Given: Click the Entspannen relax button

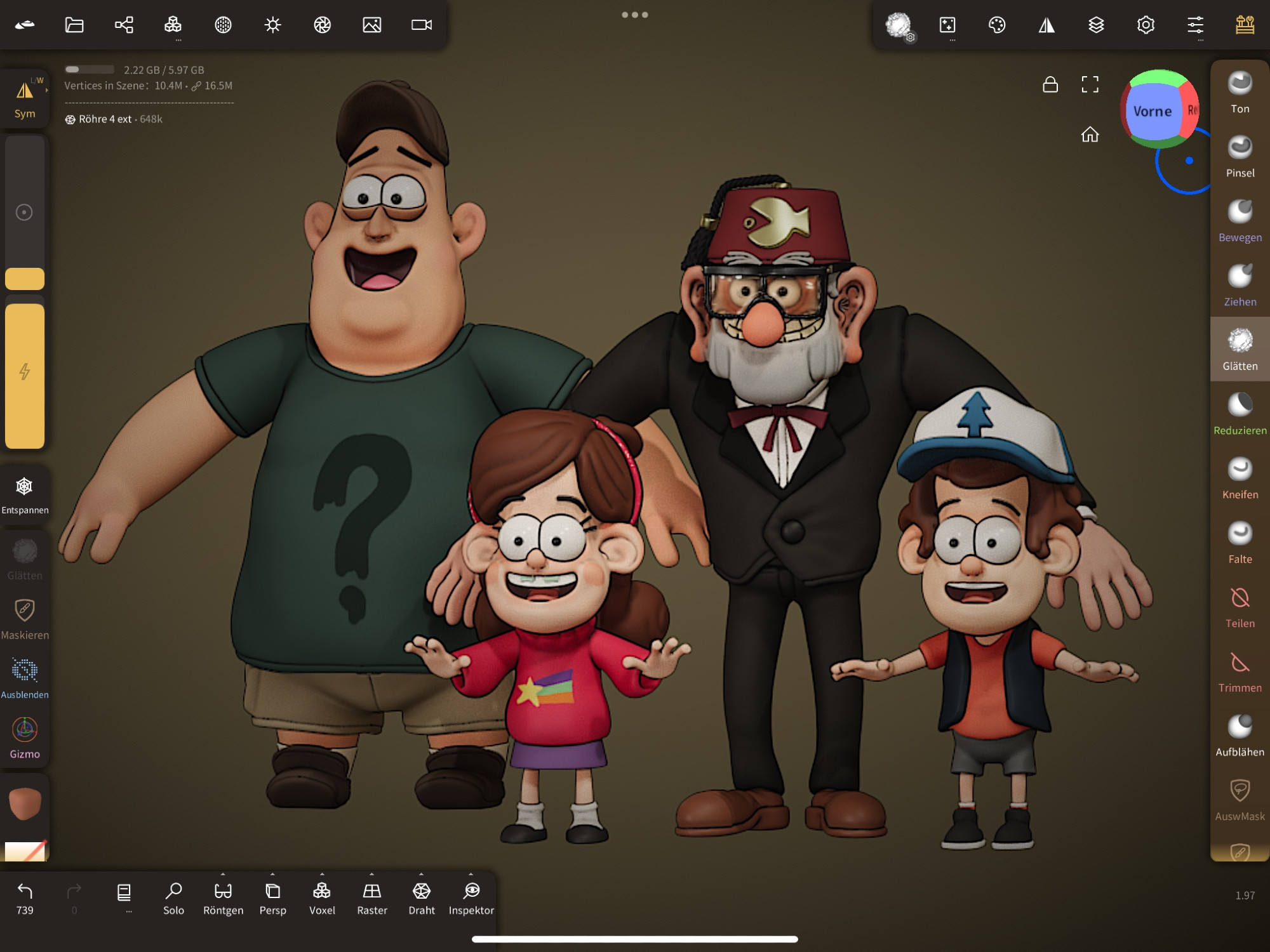Looking at the screenshot, I should pyautogui.click(x=25, y=495).
